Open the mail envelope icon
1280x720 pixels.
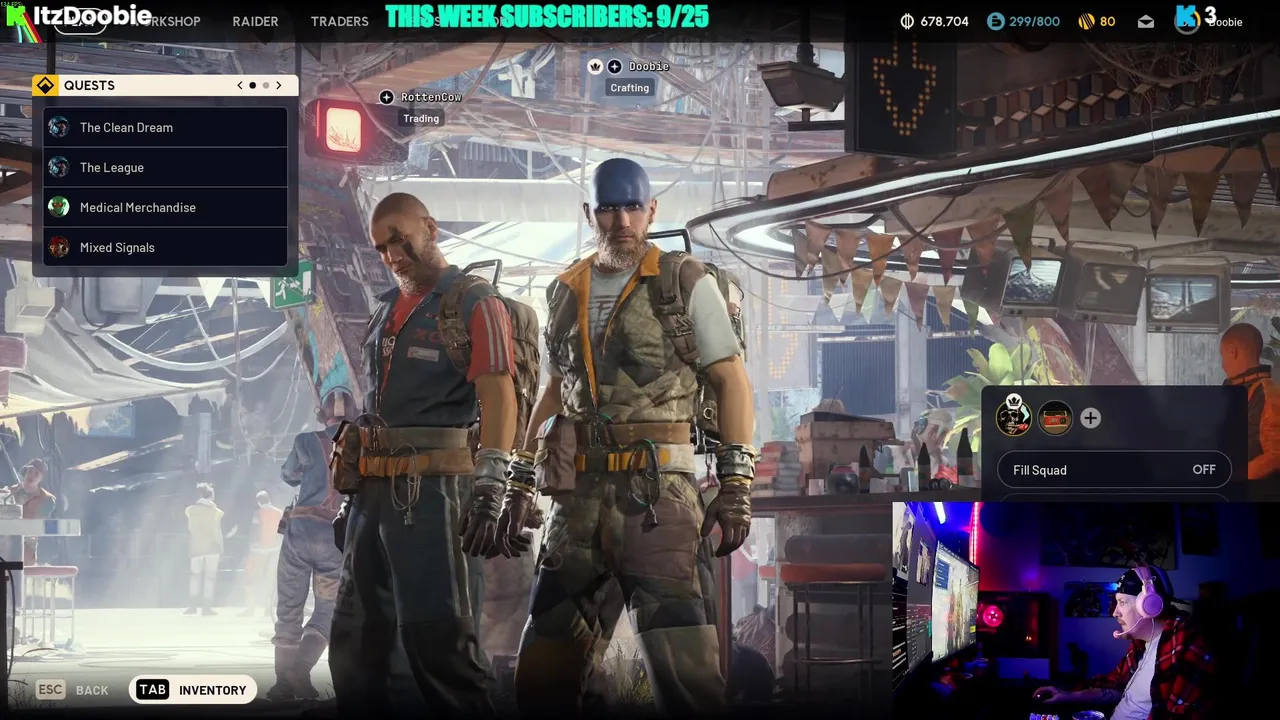[x=1146, y=21]
